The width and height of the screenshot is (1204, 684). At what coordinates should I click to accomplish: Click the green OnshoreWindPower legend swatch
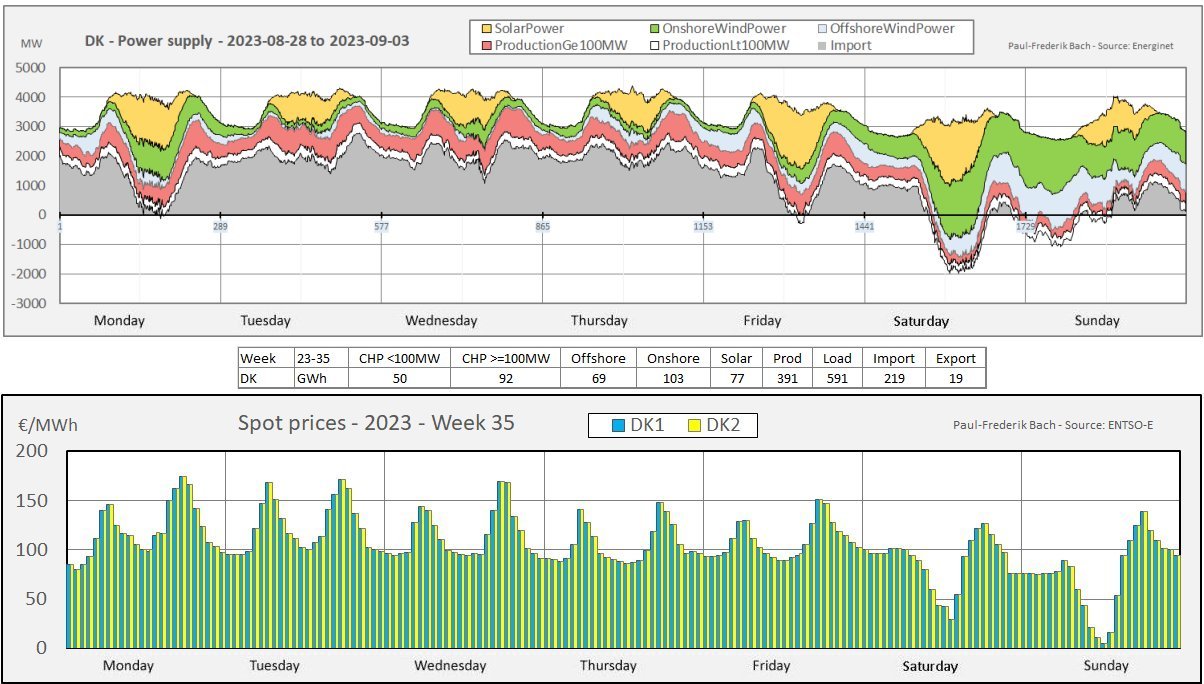click(x=653, y=29)
